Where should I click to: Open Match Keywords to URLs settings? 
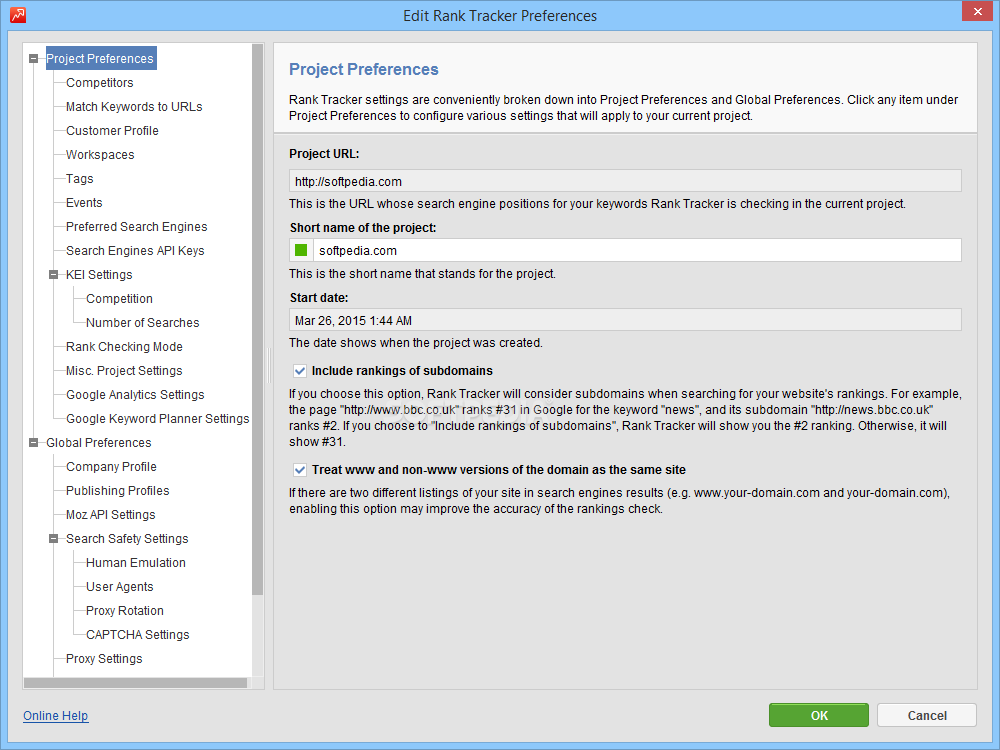(134, 107)
